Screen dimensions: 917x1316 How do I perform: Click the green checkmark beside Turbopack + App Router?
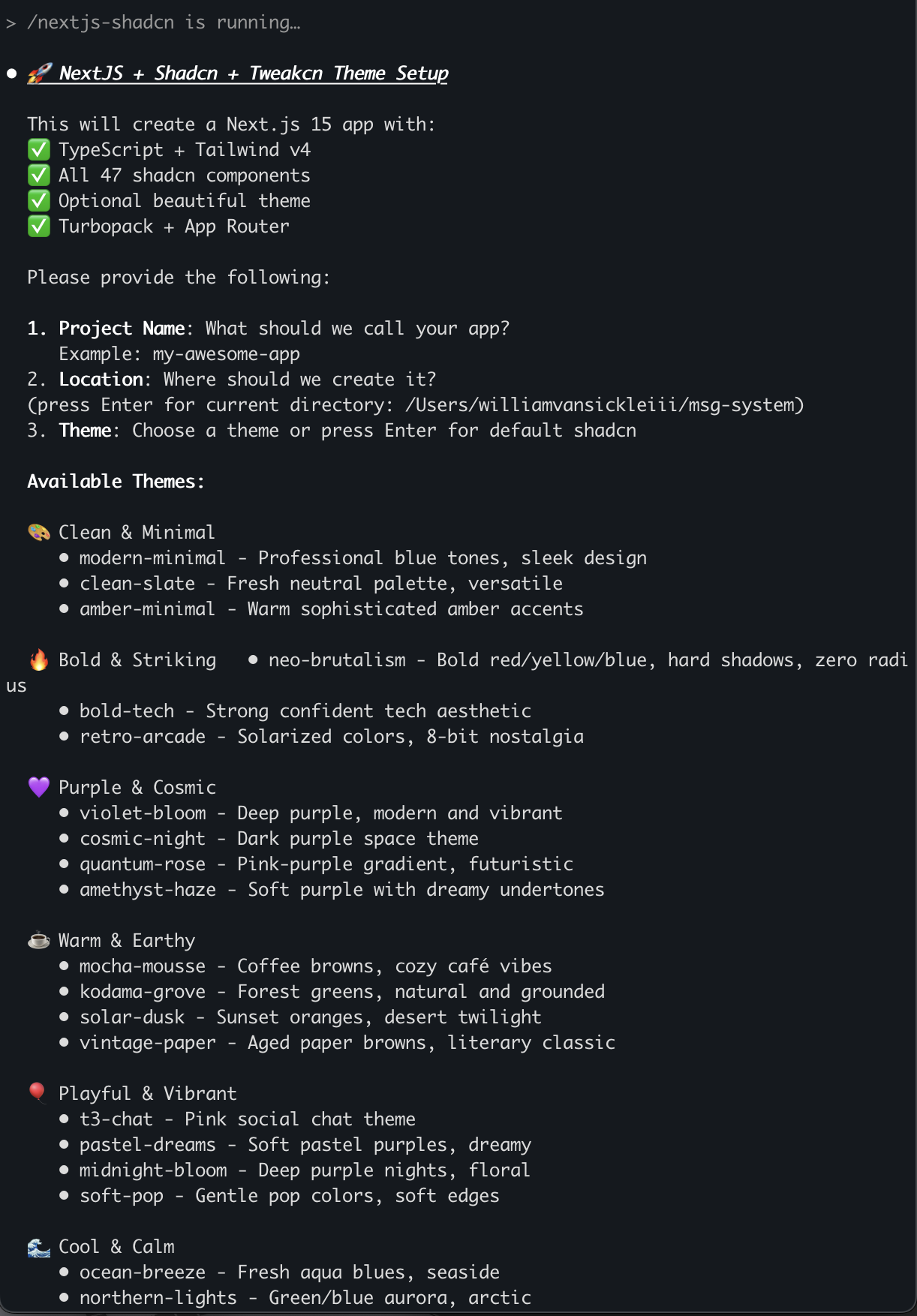38,227
